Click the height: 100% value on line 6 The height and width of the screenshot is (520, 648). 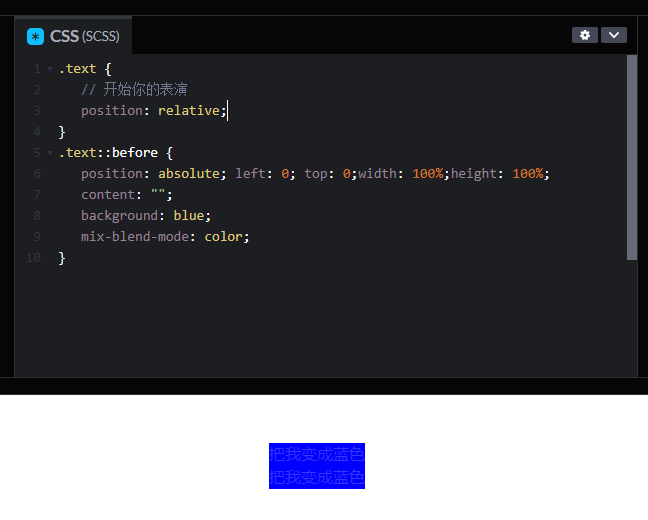pos(528,174)
